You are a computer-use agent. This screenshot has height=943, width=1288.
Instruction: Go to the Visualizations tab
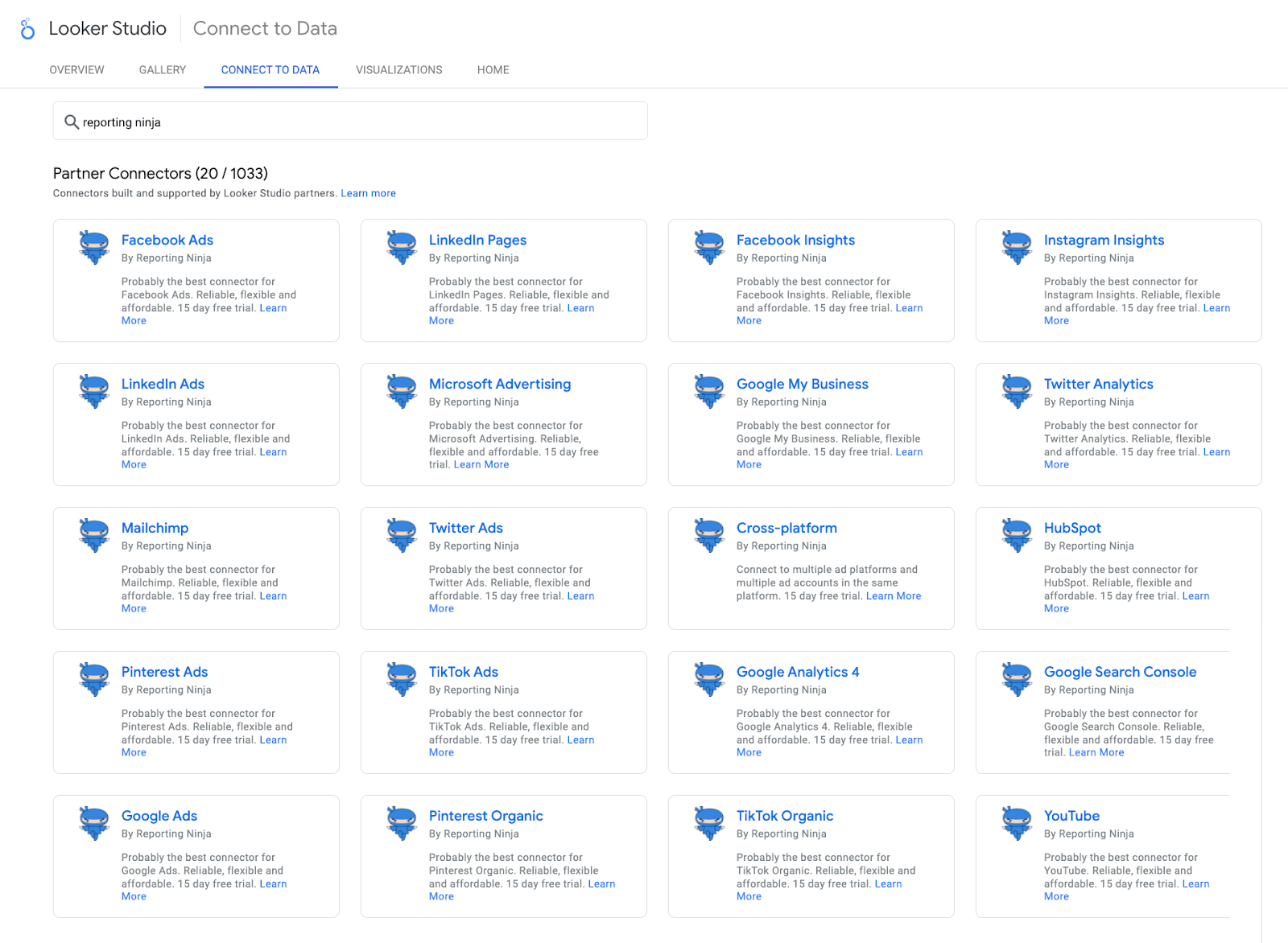[399, 70]
